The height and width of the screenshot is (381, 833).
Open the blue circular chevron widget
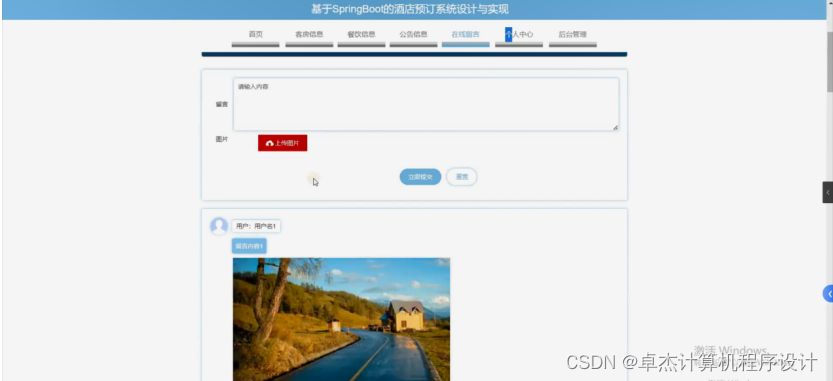[x=828, y=293]
